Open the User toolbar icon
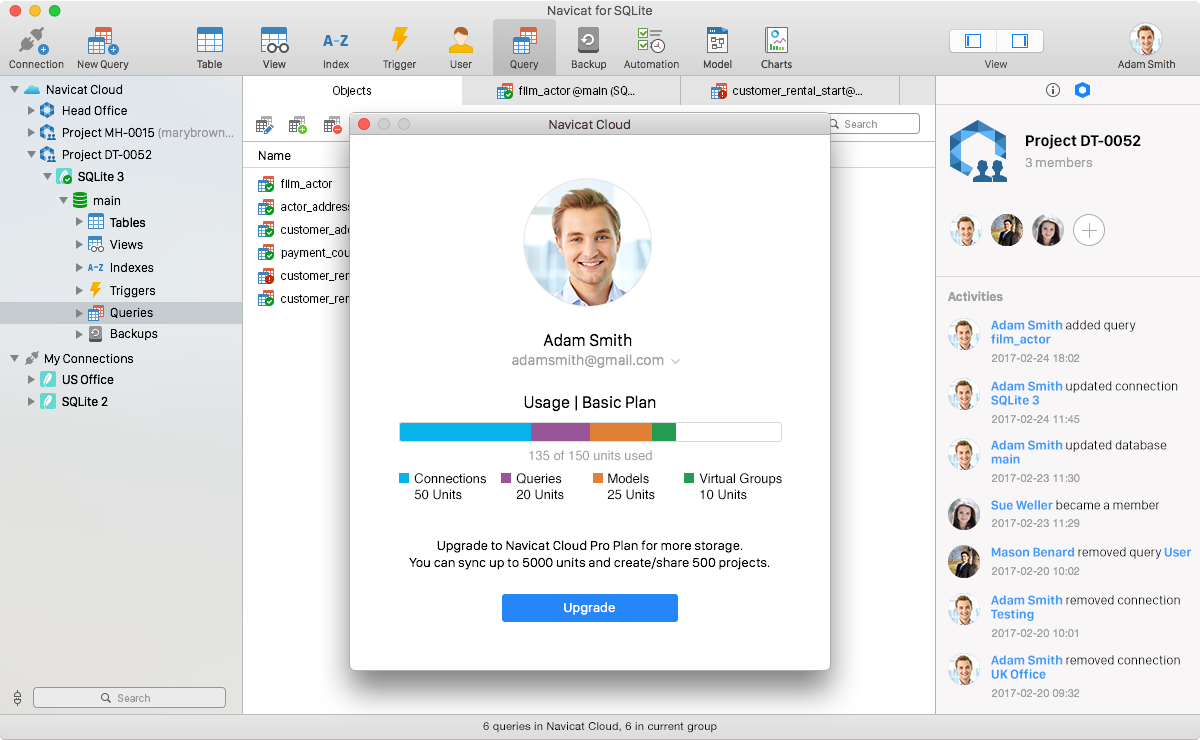This screenshot has height=740, width=1200. pyautogui.click(x=461, y=48)
